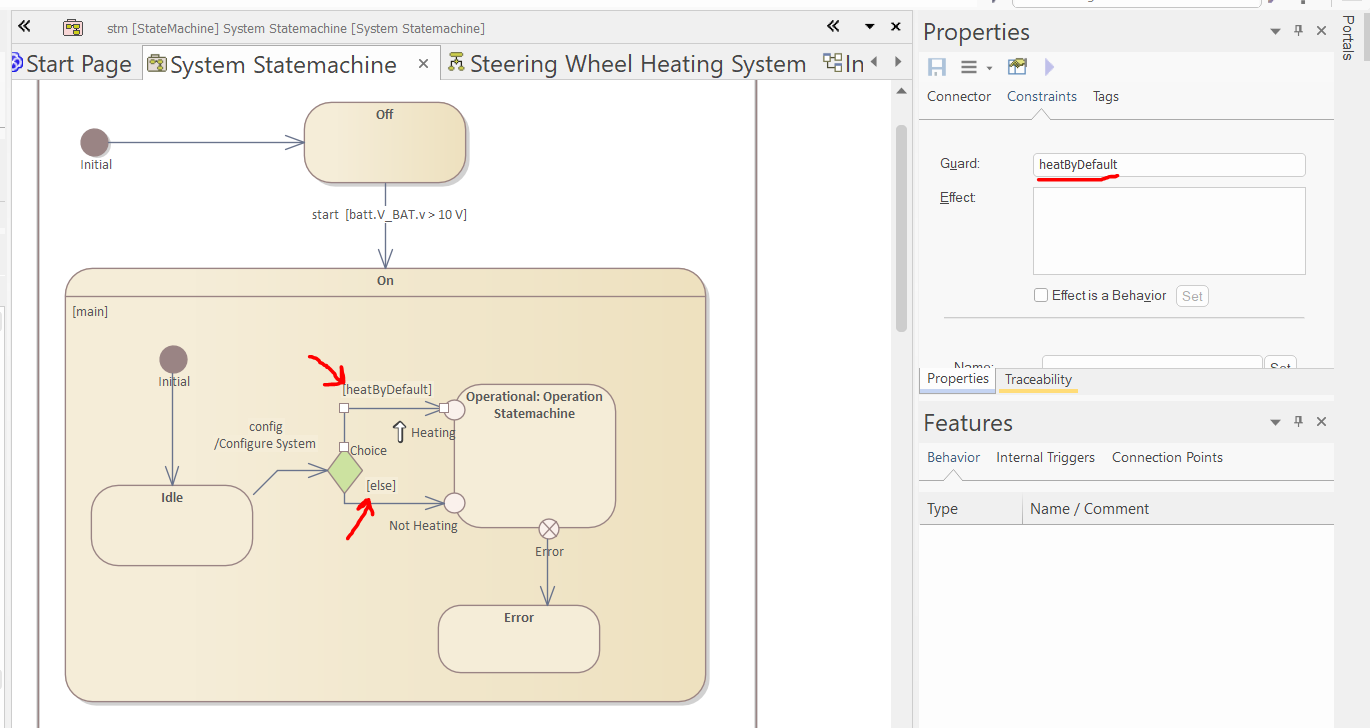Switch to the Internal Triggers tab

coord(1045,457)
